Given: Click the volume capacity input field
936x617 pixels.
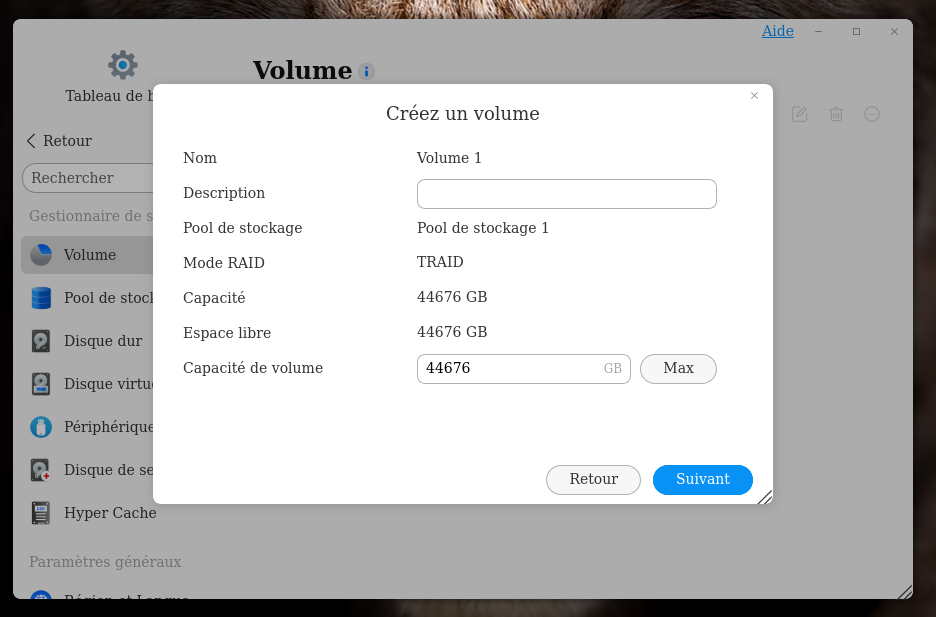Looking at the screenshot, I should tap(512, 369).
